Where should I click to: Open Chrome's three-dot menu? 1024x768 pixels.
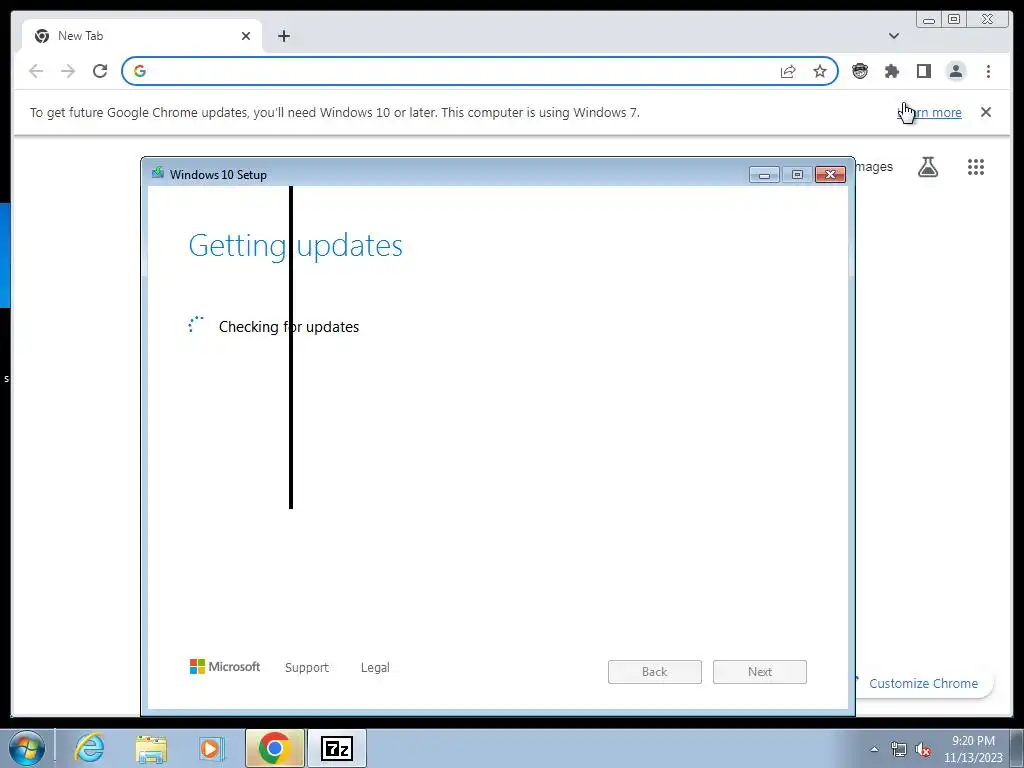[x=988, y=71]
